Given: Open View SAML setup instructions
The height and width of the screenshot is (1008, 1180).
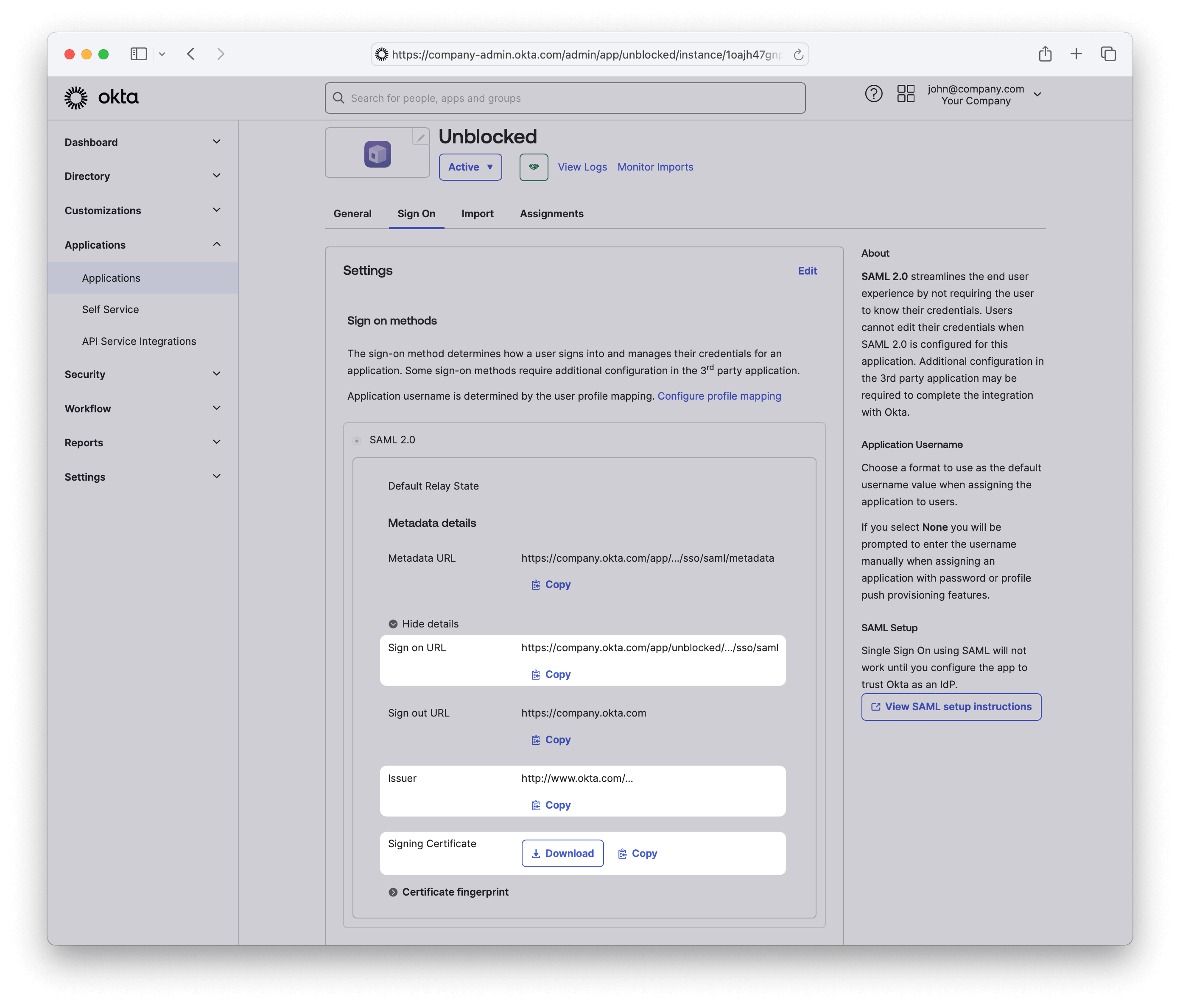Looking at the screenshot, I should 951,706.
